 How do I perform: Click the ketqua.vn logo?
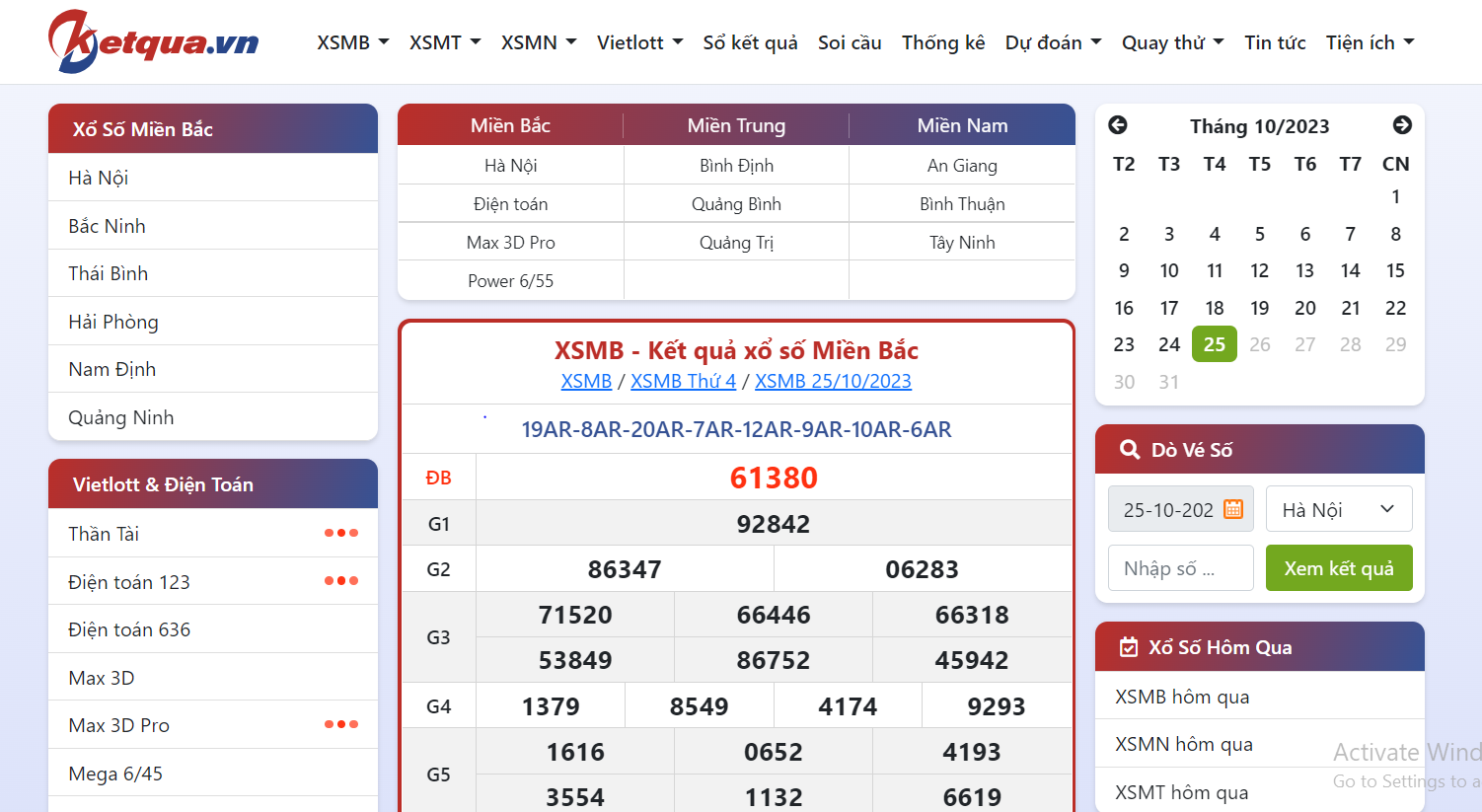click(153, 42)
